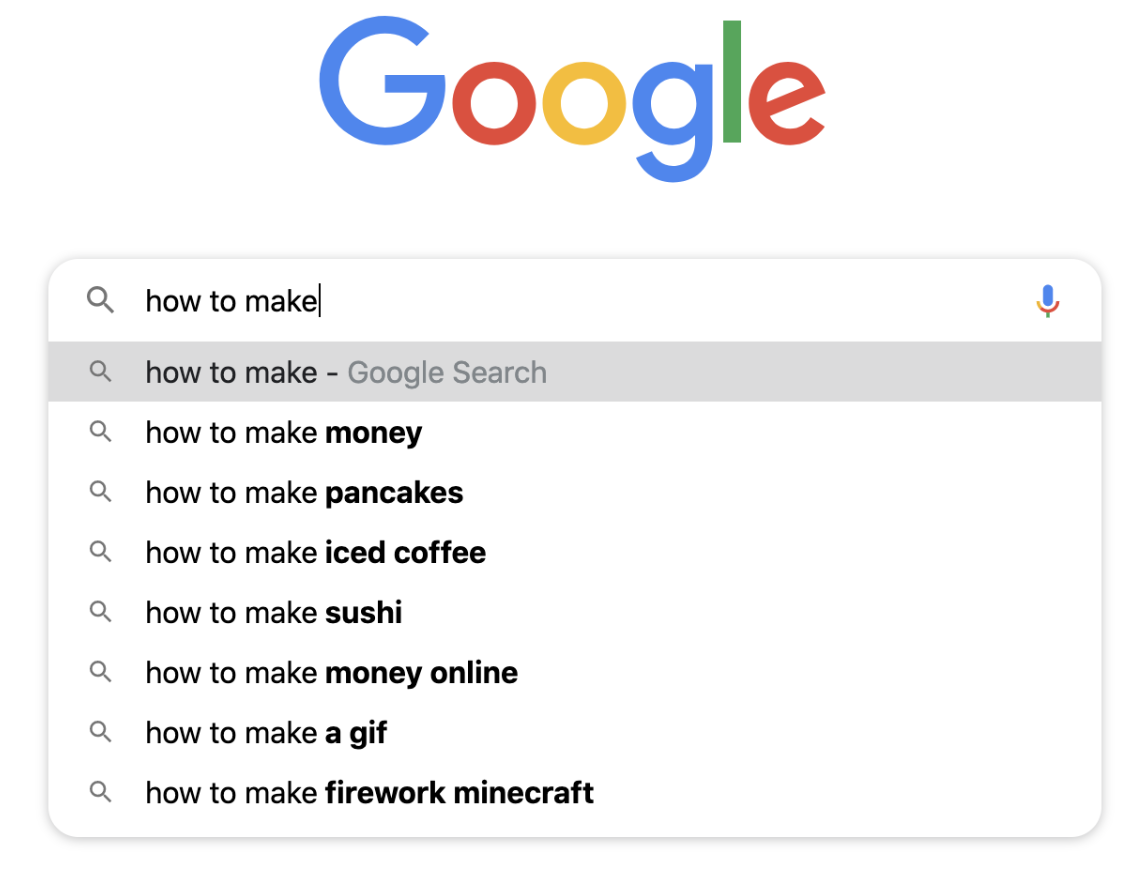Image resolution: width=1130 pixels, height=870 pixels.
Task: Click the search icon next to the pancakes suggestion
Action: pos(100,492)
